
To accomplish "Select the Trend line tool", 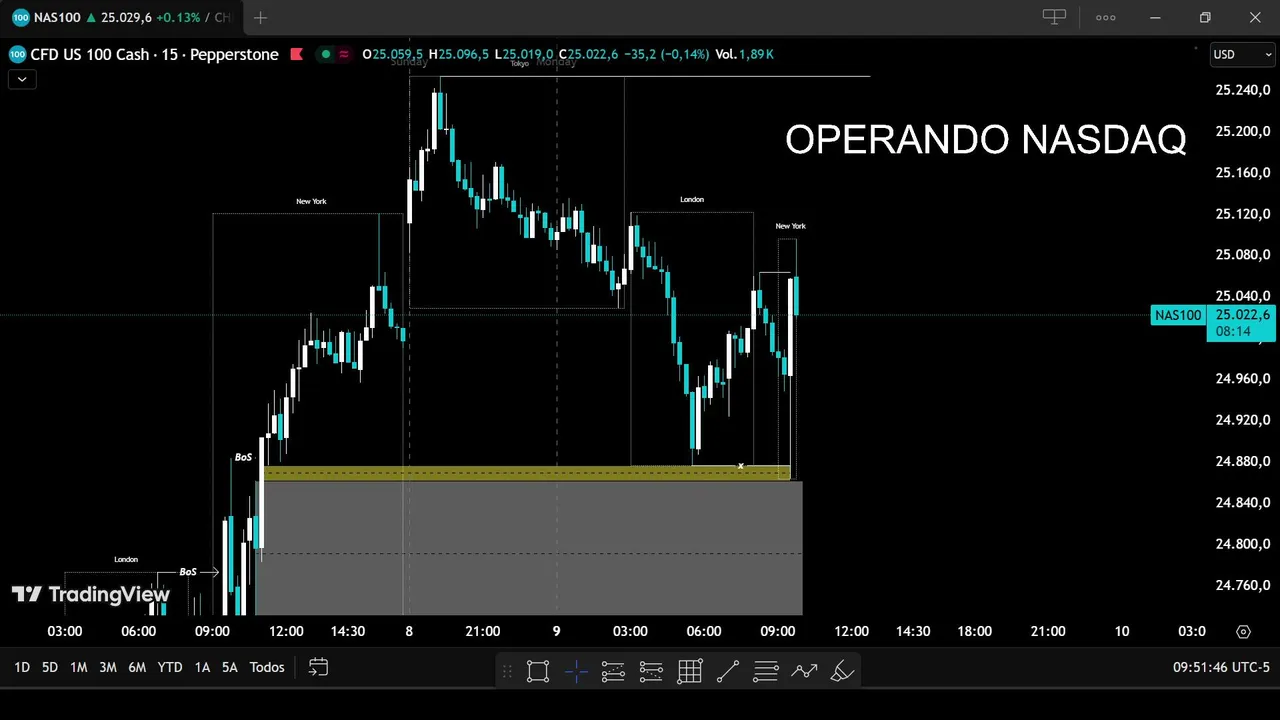I will click(x=728, y=671).
